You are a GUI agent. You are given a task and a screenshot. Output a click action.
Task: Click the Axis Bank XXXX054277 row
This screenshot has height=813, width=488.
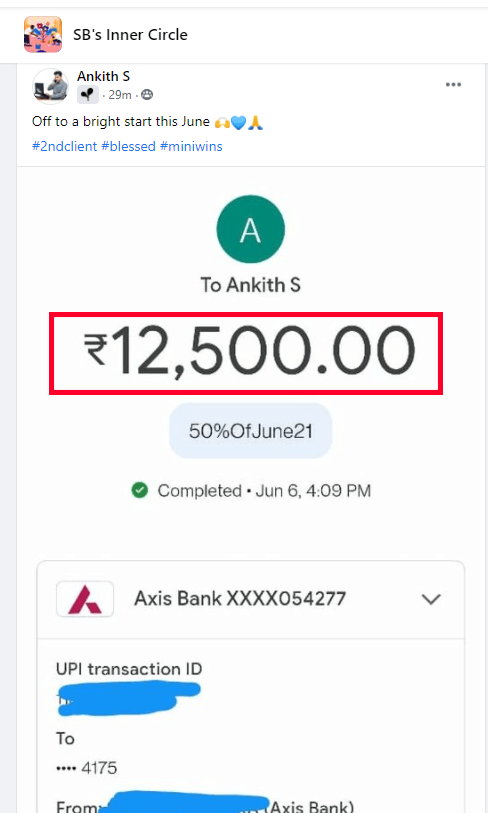250,599
